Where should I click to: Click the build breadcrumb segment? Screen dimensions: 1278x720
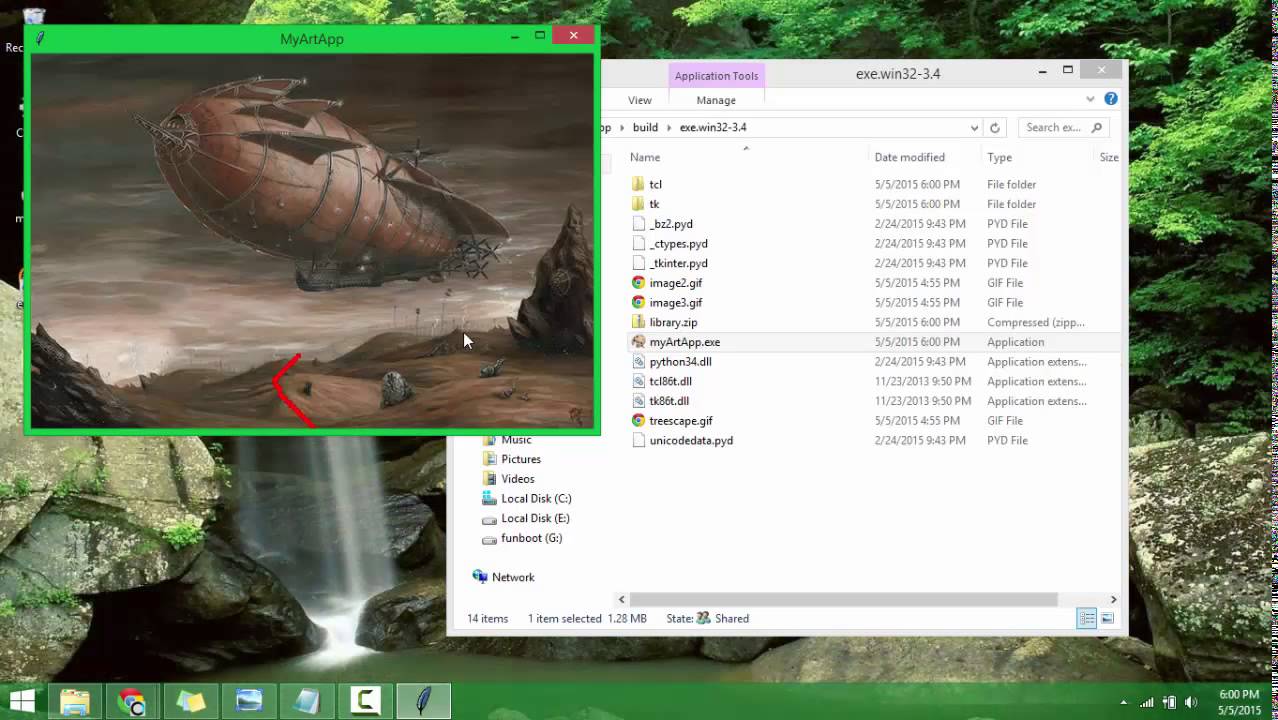645,127
